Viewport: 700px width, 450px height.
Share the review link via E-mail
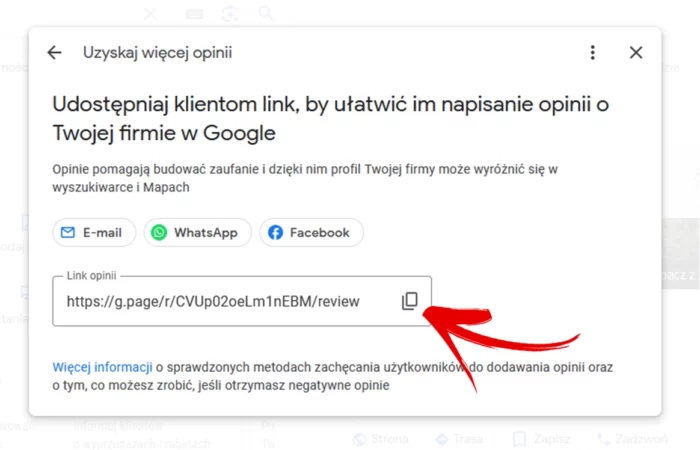[94, 233]
